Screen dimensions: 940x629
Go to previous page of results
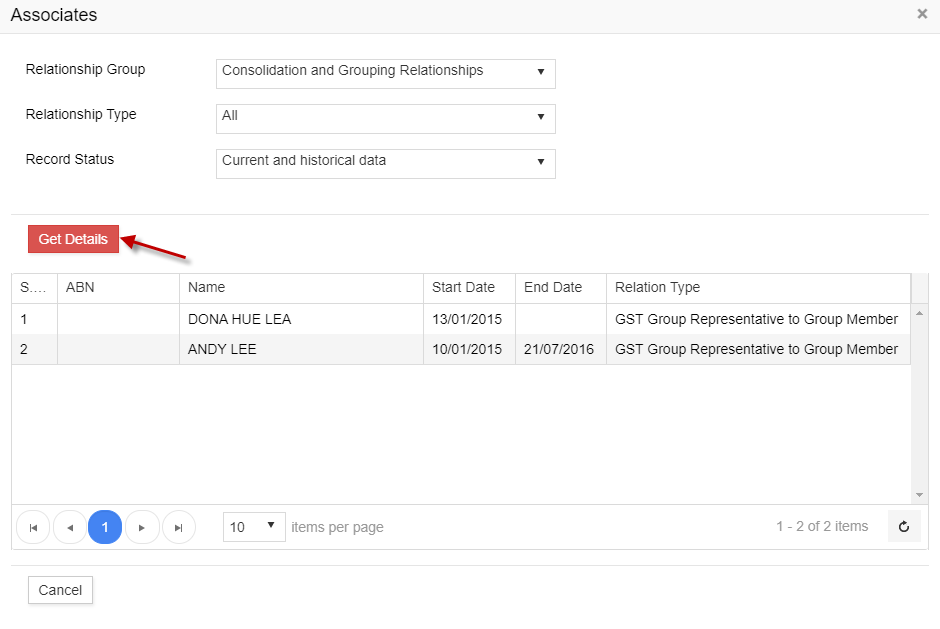(69, 527)
